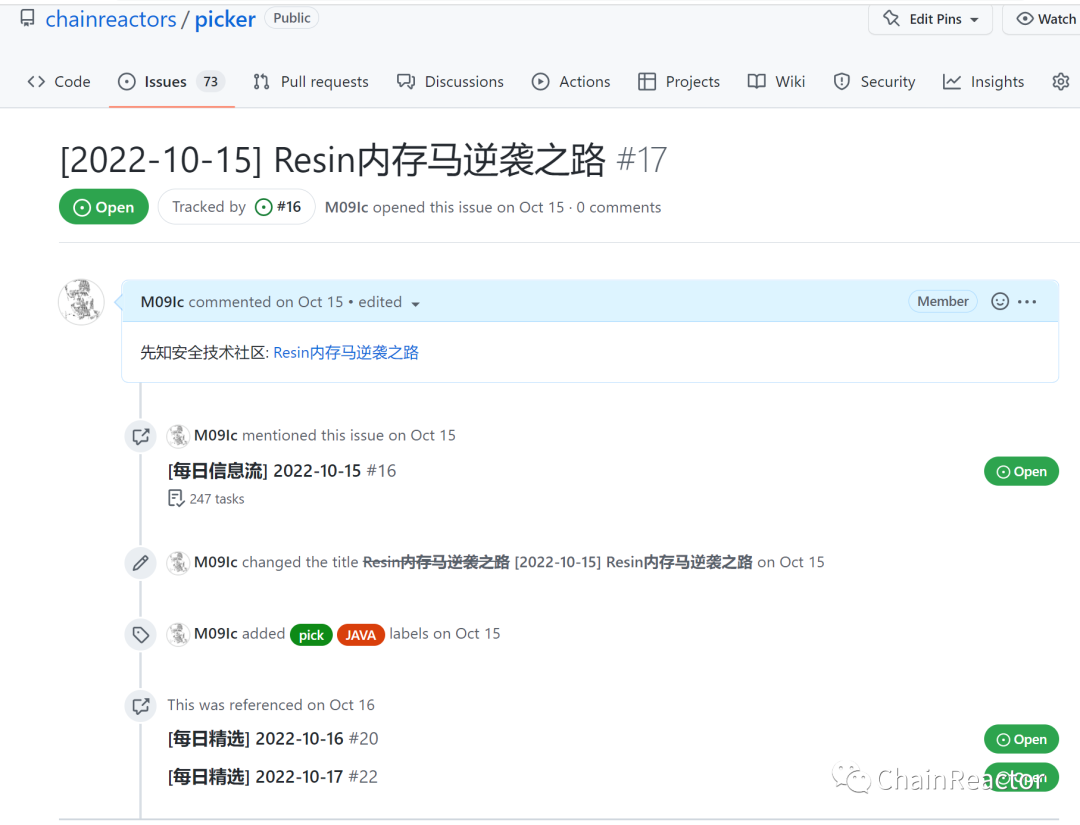Image resolution: width=1080 pixels, height=825 pixels.
Task: Click the 247 tasks indicator
Action: 207,499
